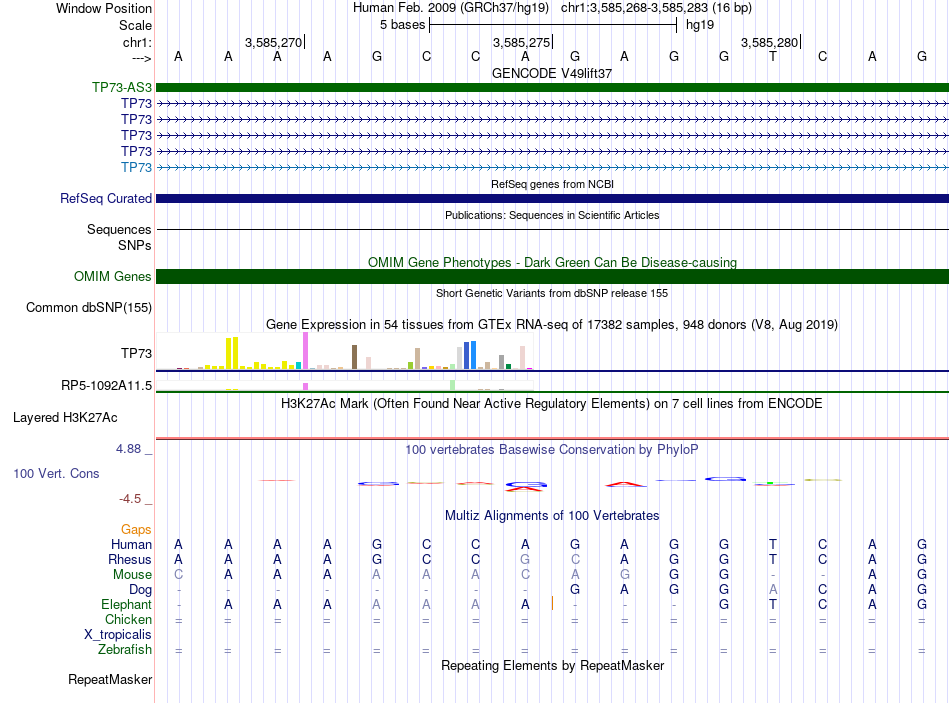This screenshot has height=703, width=950.
Task: Click the orange insertion mark in Elephant row
Action: 552,603
